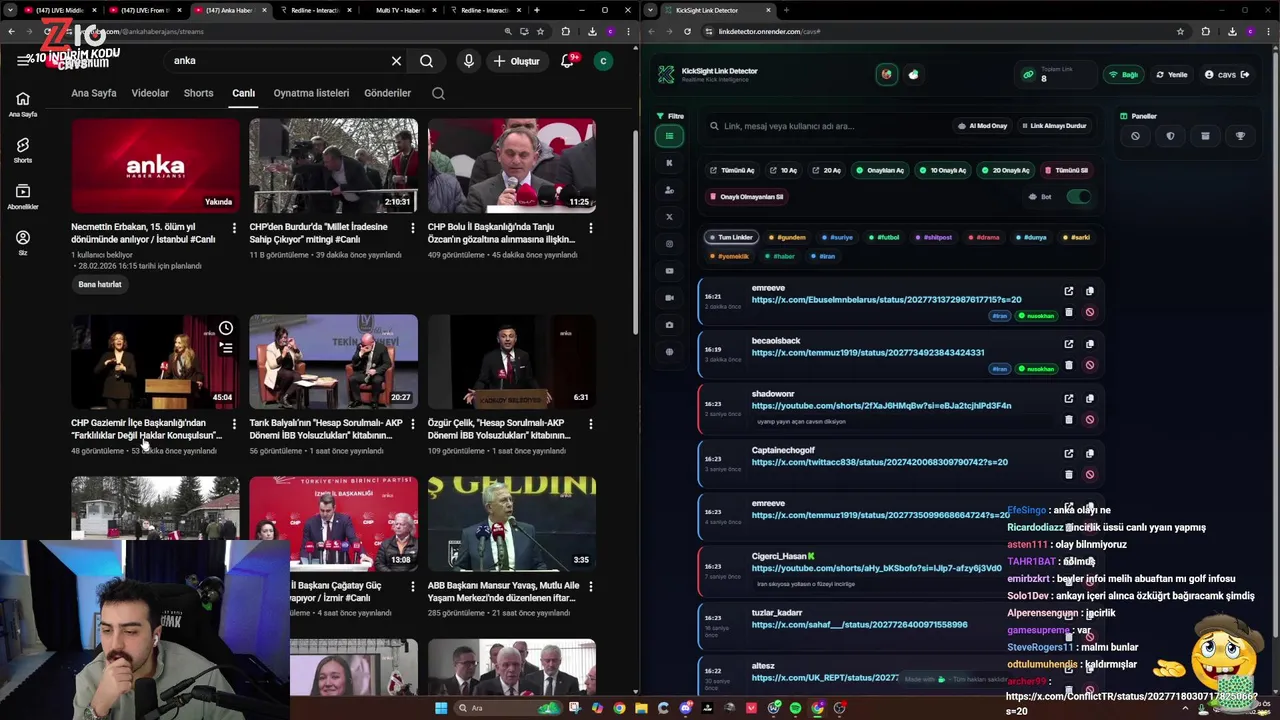This screenshot has height=720, width=1280.
Task: Open the trophy panel icon in Paneller
Action: (x=1240, y=136)
